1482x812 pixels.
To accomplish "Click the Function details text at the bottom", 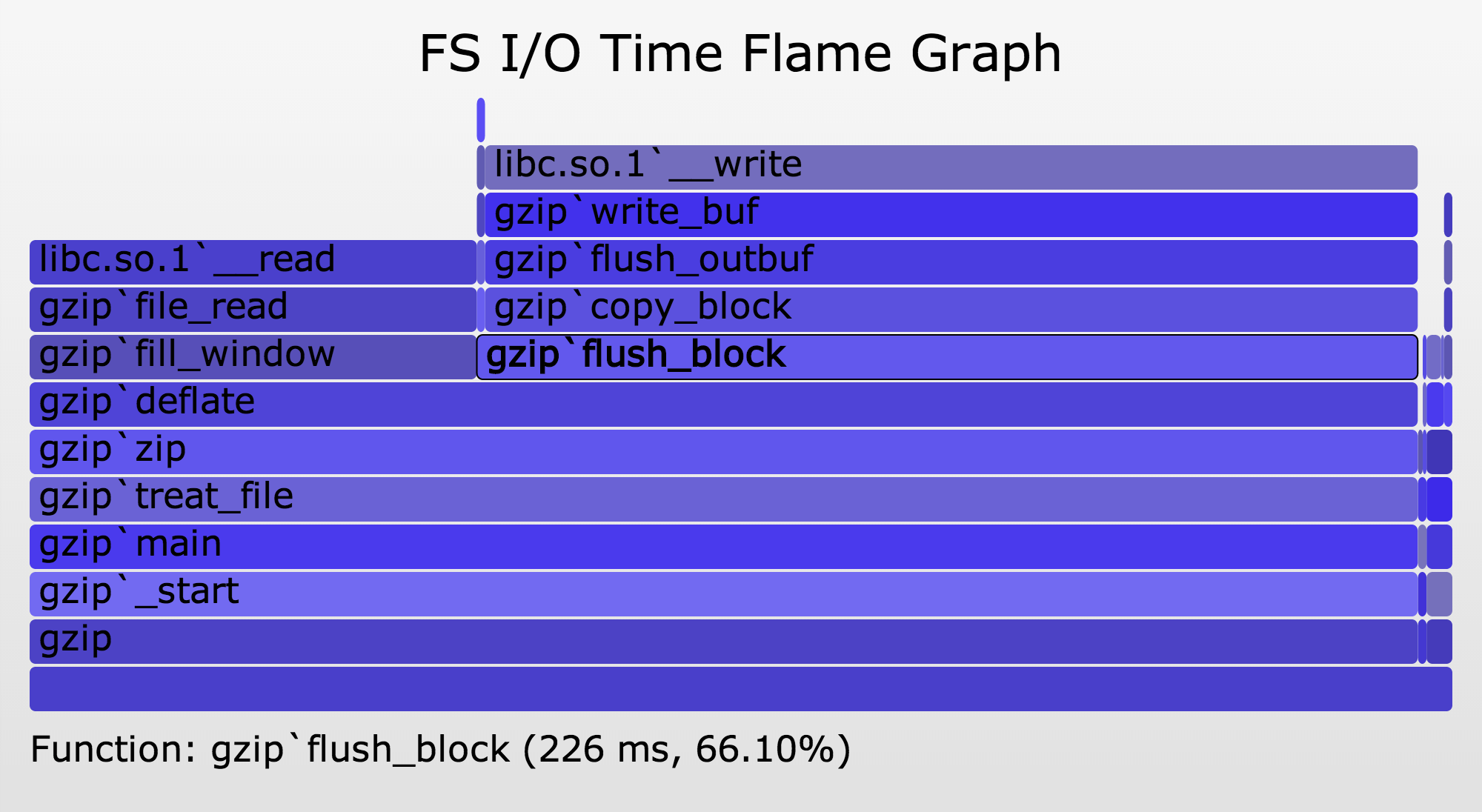I will click(440, 749).
